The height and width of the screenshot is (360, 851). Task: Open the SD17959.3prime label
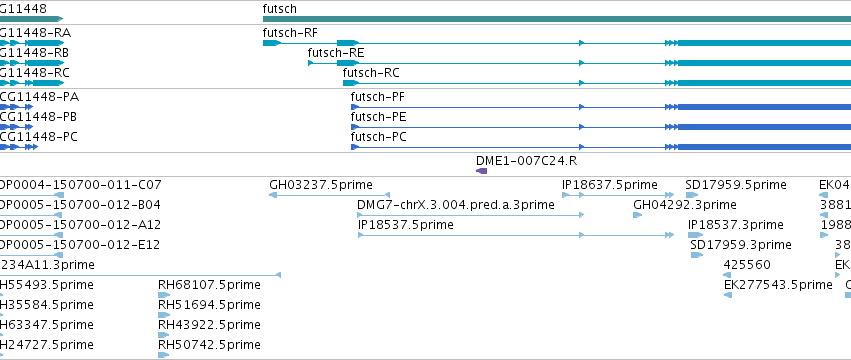[741, 245]
